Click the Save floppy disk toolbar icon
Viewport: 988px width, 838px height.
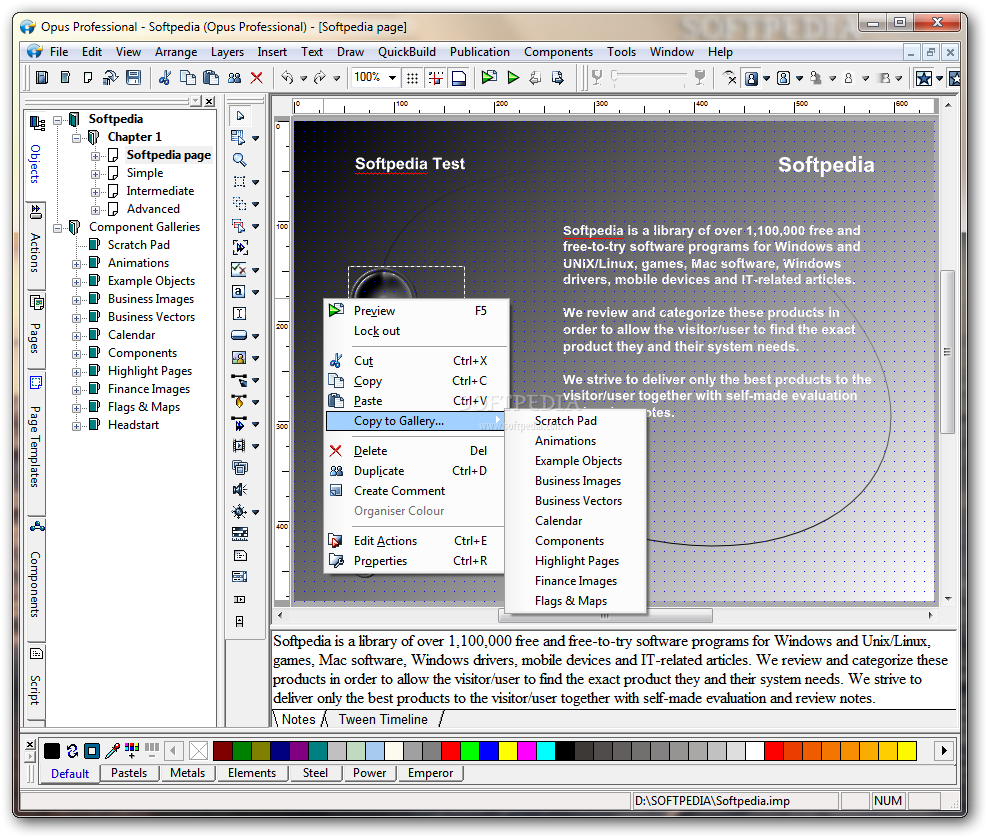pyautogui.click(x=133, y=77)
